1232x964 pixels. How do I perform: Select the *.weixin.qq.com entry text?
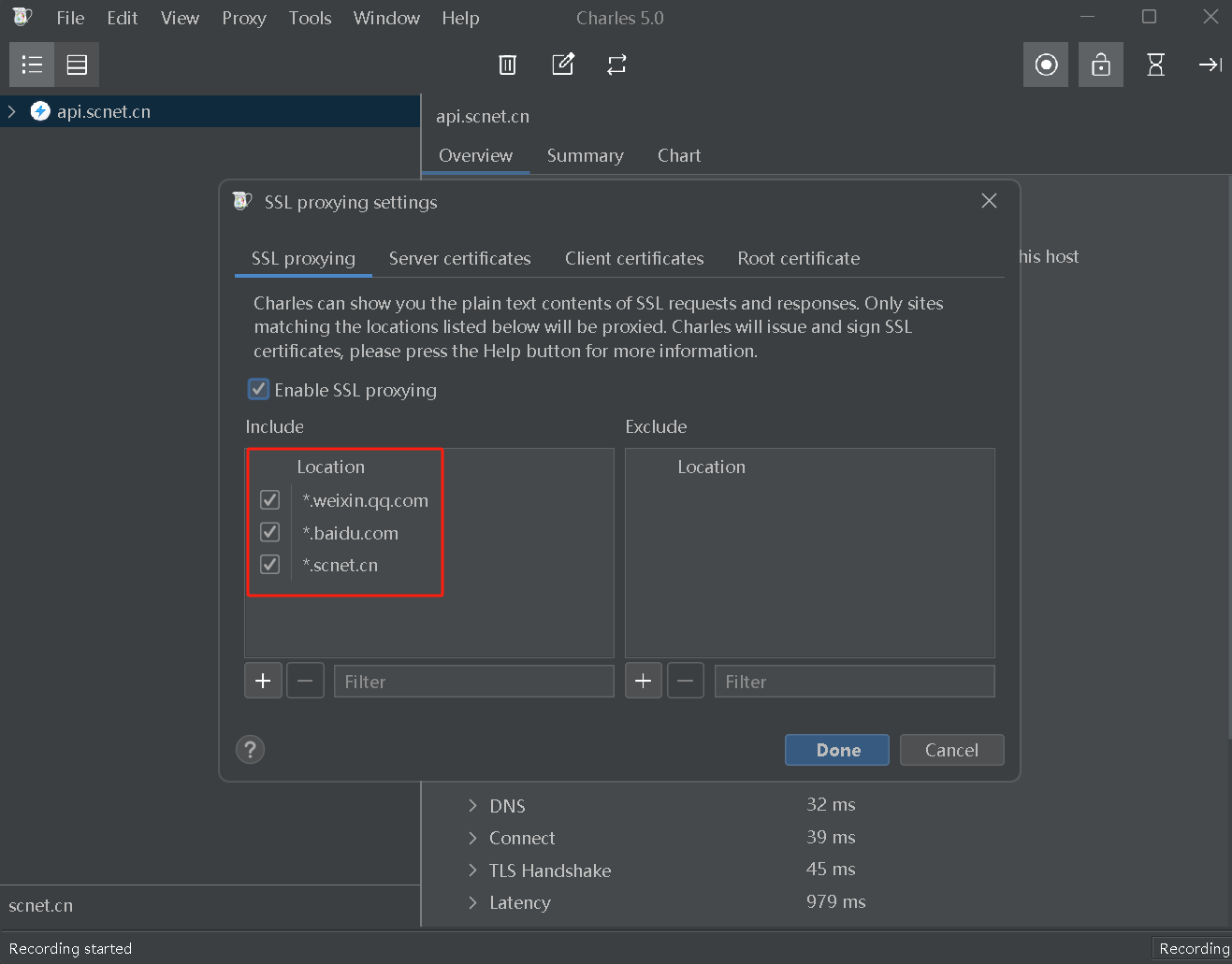point(365,500)
